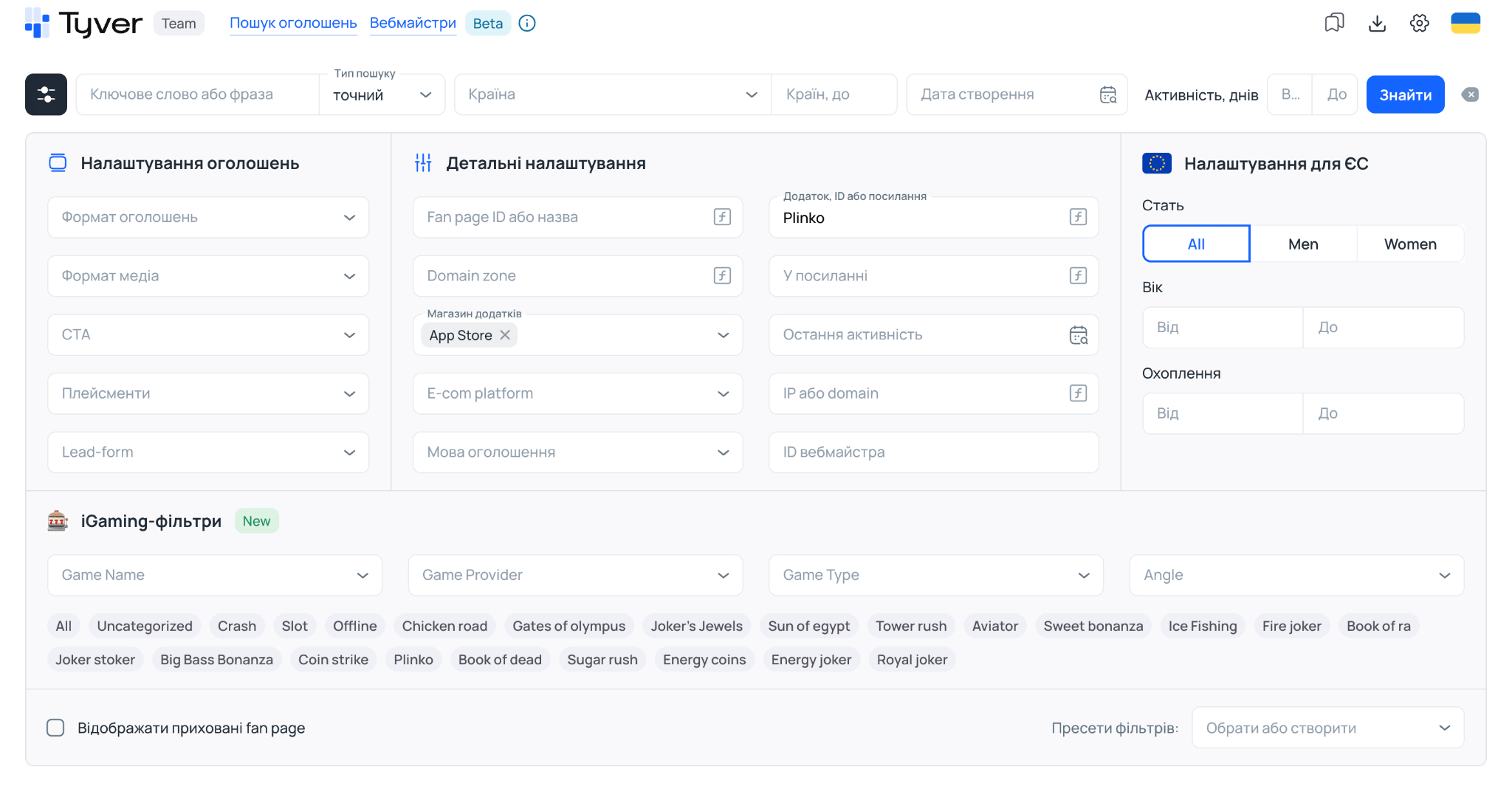Open the Тип пошуку dropdown
Screen dimensions: 1512x786
pos(382,95)
